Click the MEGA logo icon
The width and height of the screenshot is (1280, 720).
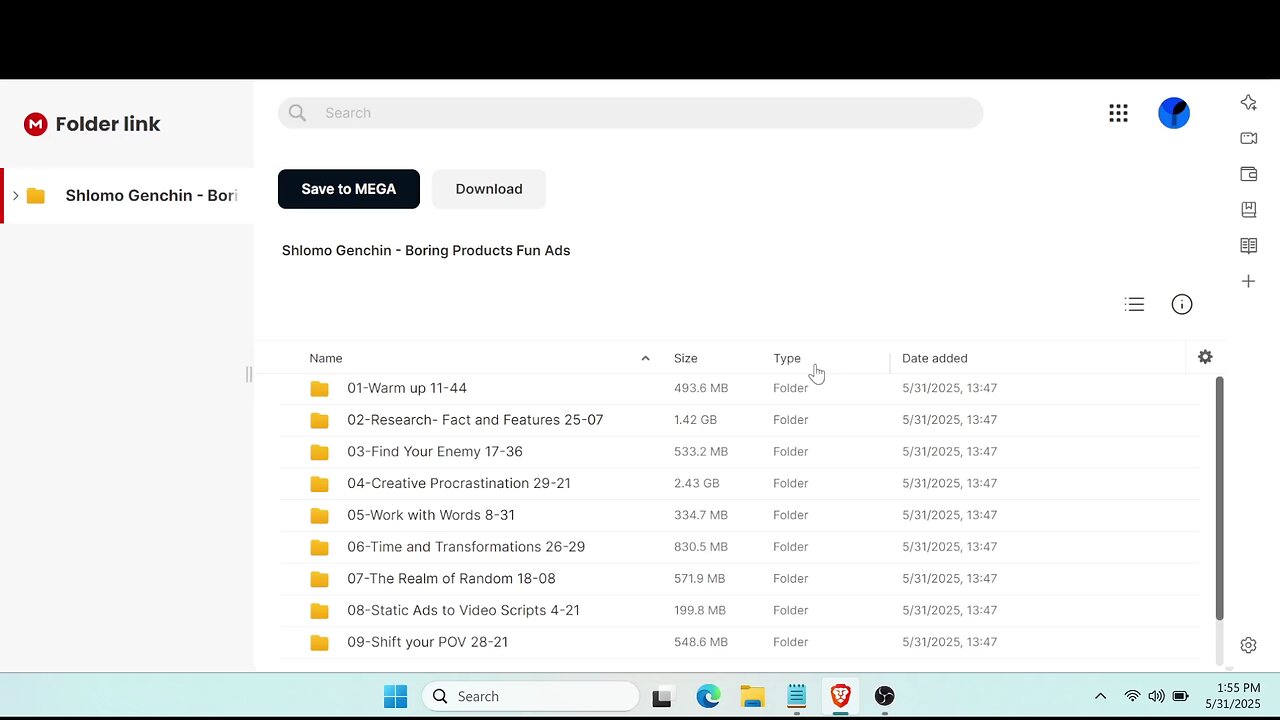coord(36,124)
